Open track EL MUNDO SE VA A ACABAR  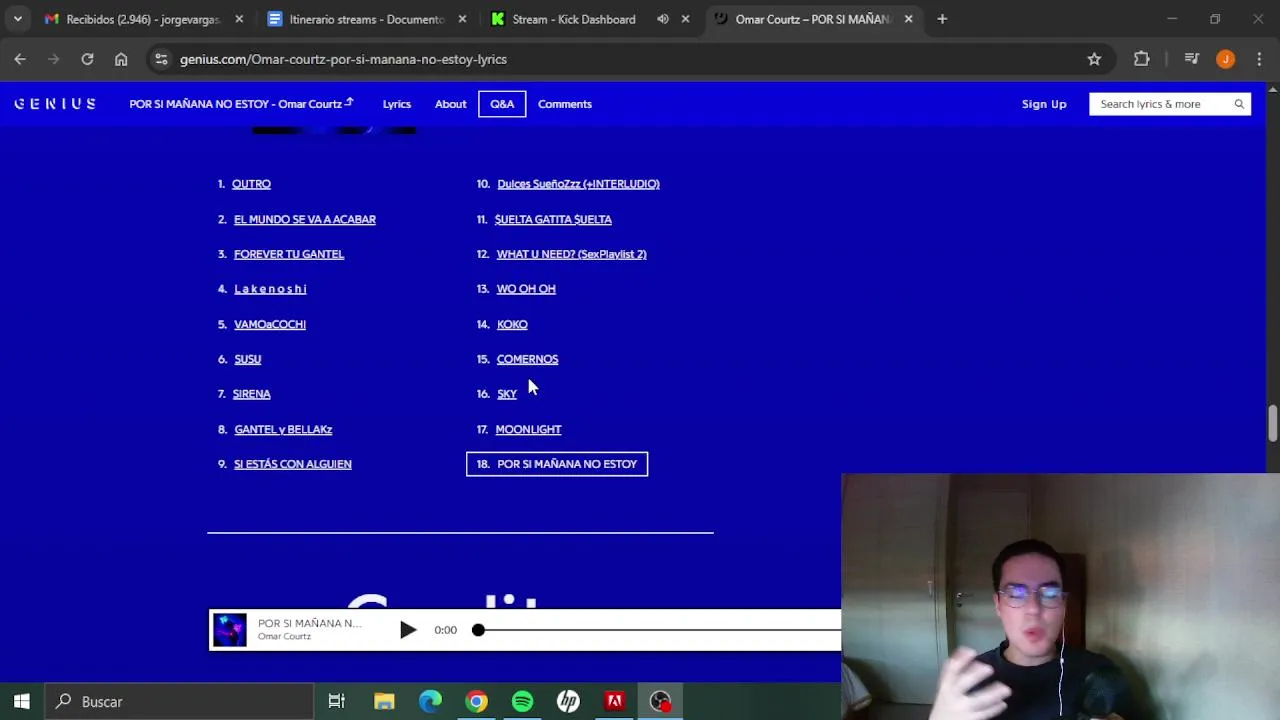[x=305, y=219]
